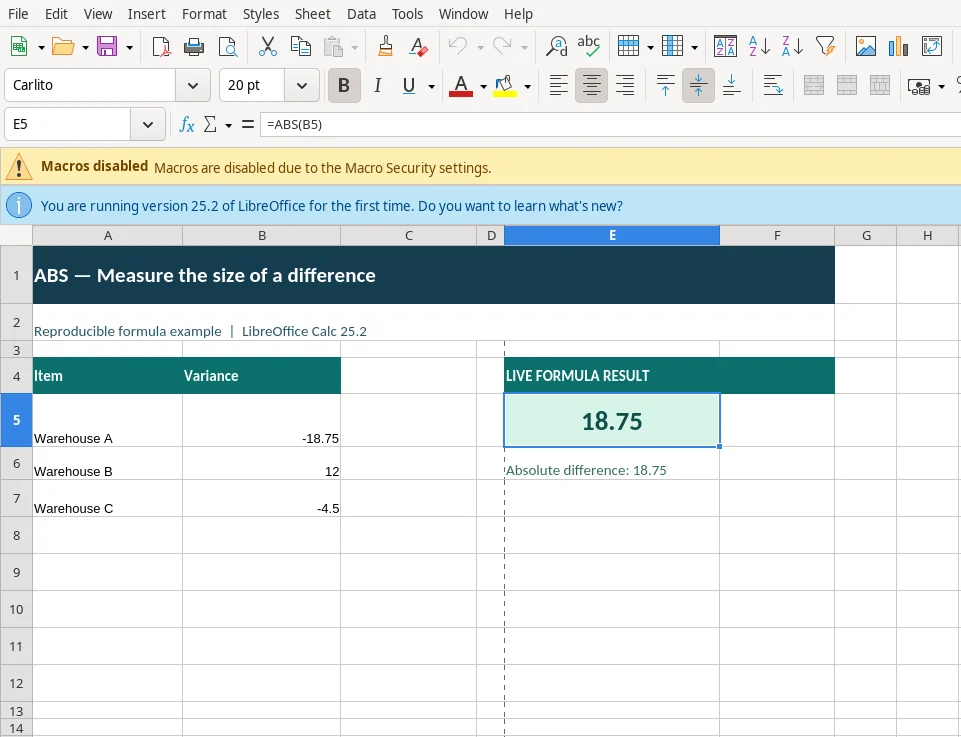Screen dimensions: 961x737
Task: Click the Open folder icon
Action: (63, 47)
